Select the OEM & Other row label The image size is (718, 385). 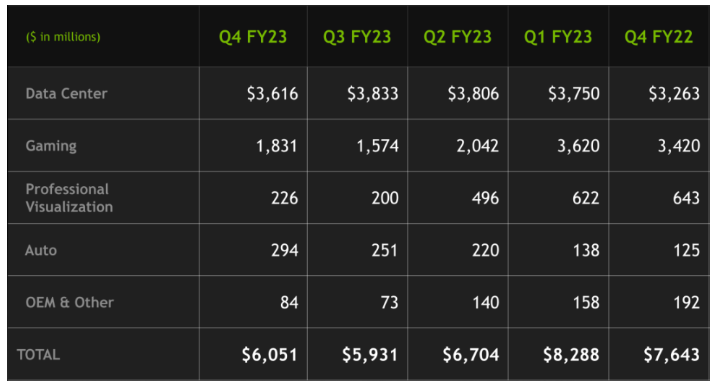[x=70, y=303]
